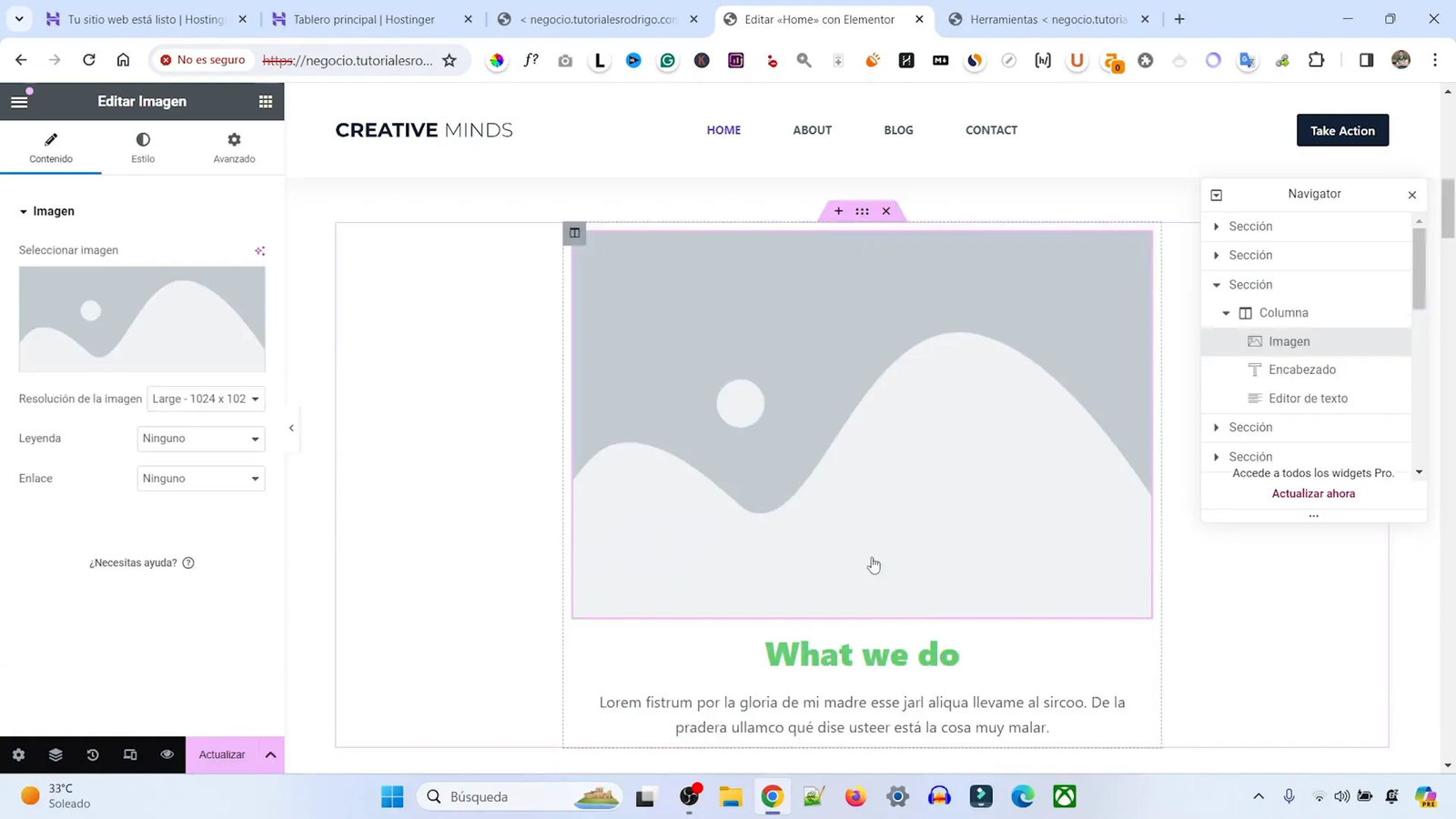This screenshot has width=1456, height=819.
Task: Click the Actualizar ahora upgrade link
Action: coord(1312,493)
